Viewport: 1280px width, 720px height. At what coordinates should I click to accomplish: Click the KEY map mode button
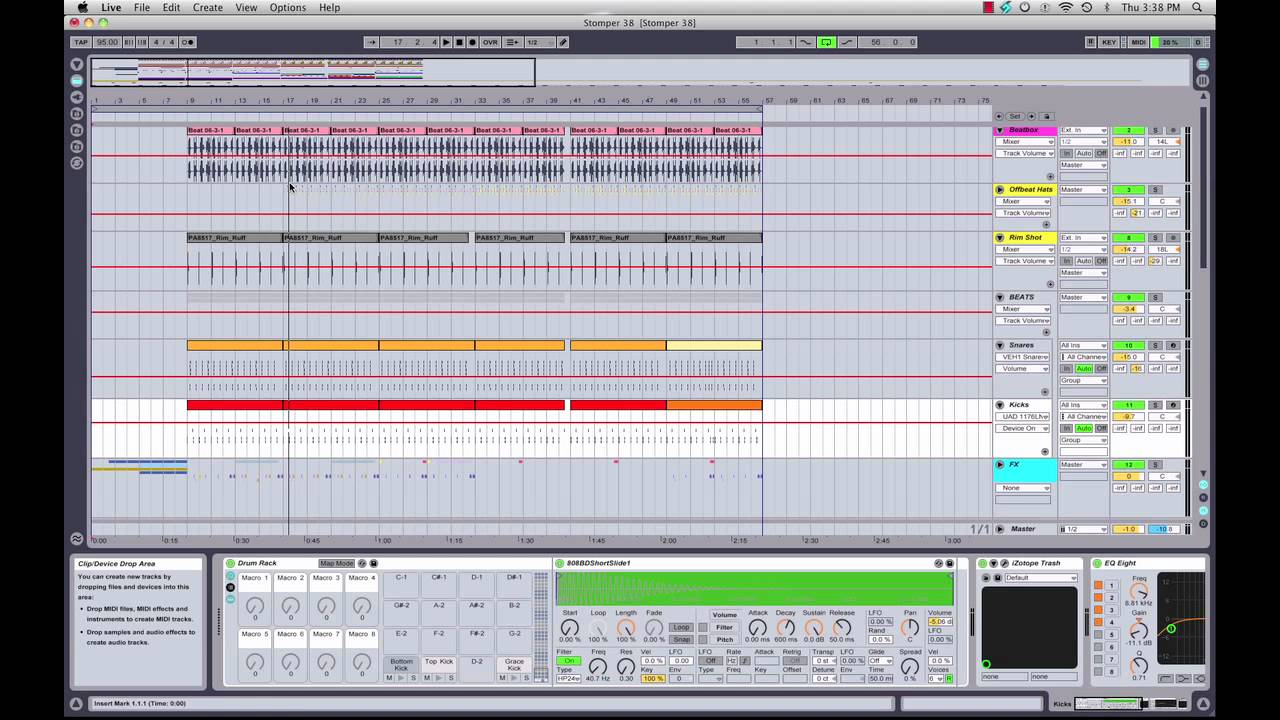pyautogui.click(x=1109, y=42)
